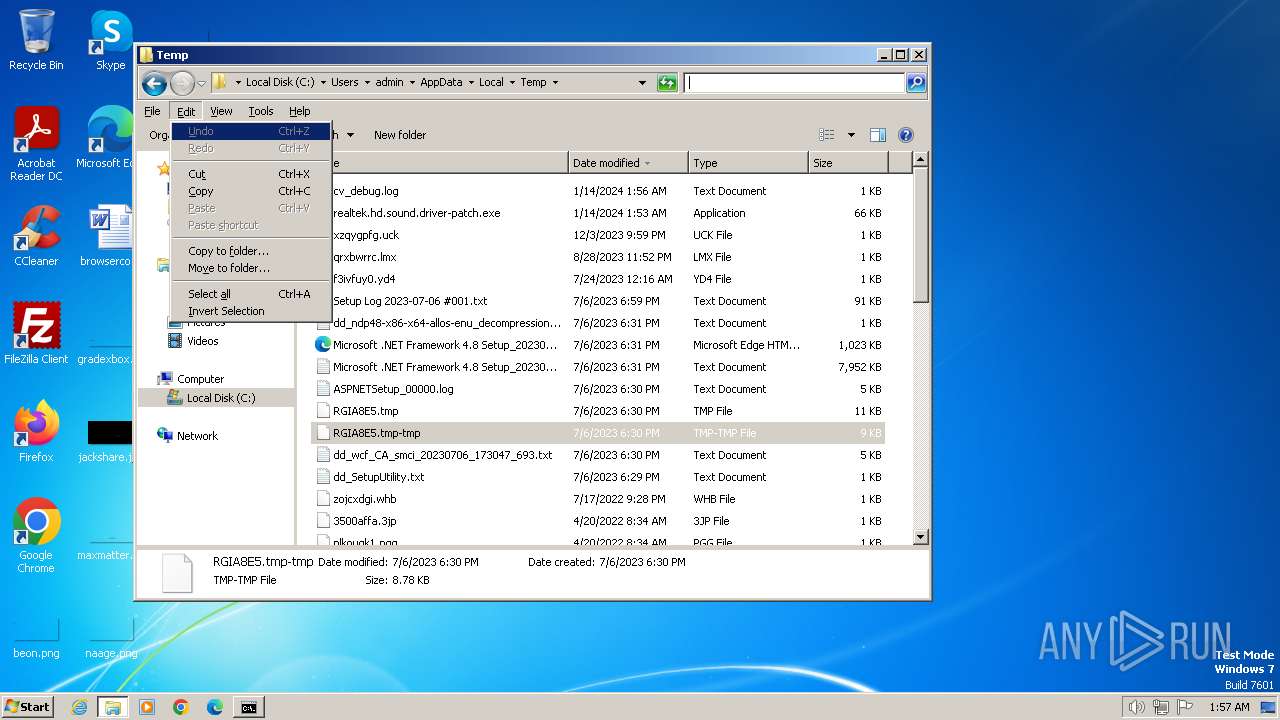This screenshot has width=1280, height=720.
Task: Click the volume speaker tray icon
Action: 1136,707
